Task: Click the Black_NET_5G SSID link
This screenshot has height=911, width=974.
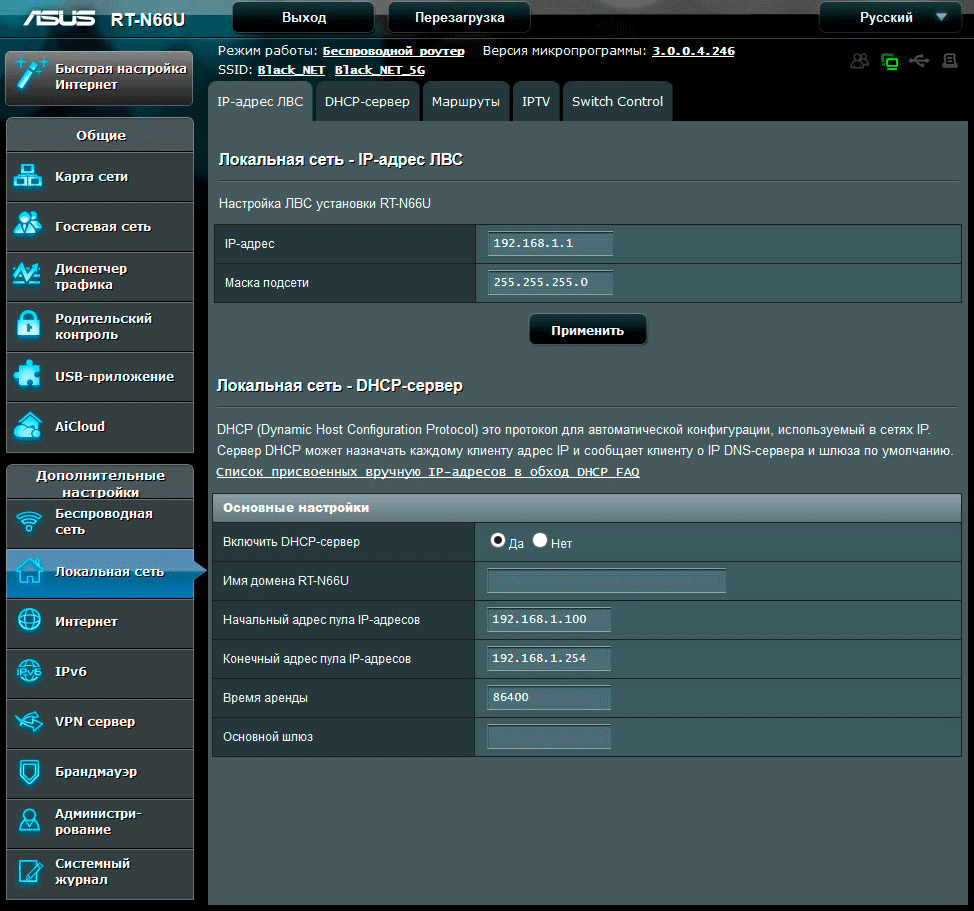Action: pyautogui.click(x=380, y=70)
